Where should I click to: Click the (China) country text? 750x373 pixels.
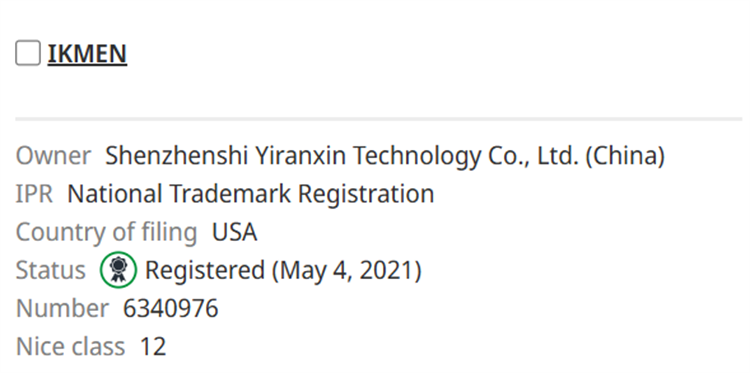click(x=625, y=155)
